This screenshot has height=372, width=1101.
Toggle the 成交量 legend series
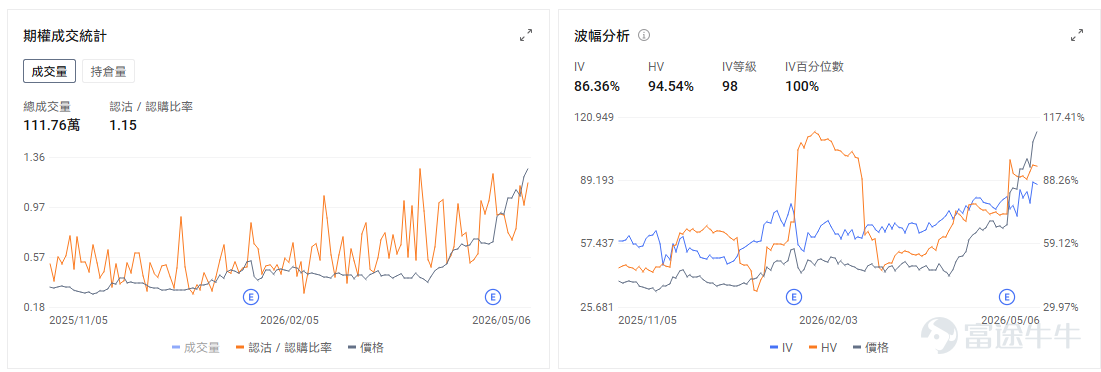click(196, 347)
